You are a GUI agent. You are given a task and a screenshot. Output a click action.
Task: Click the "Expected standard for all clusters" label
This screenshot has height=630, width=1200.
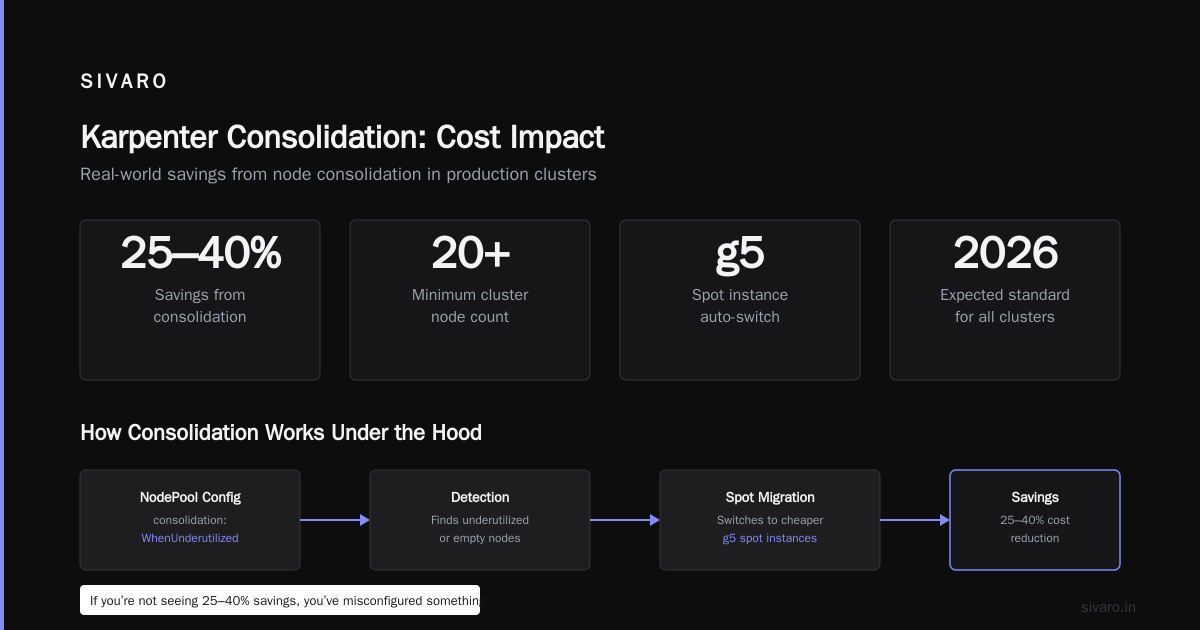[1005, 306]
